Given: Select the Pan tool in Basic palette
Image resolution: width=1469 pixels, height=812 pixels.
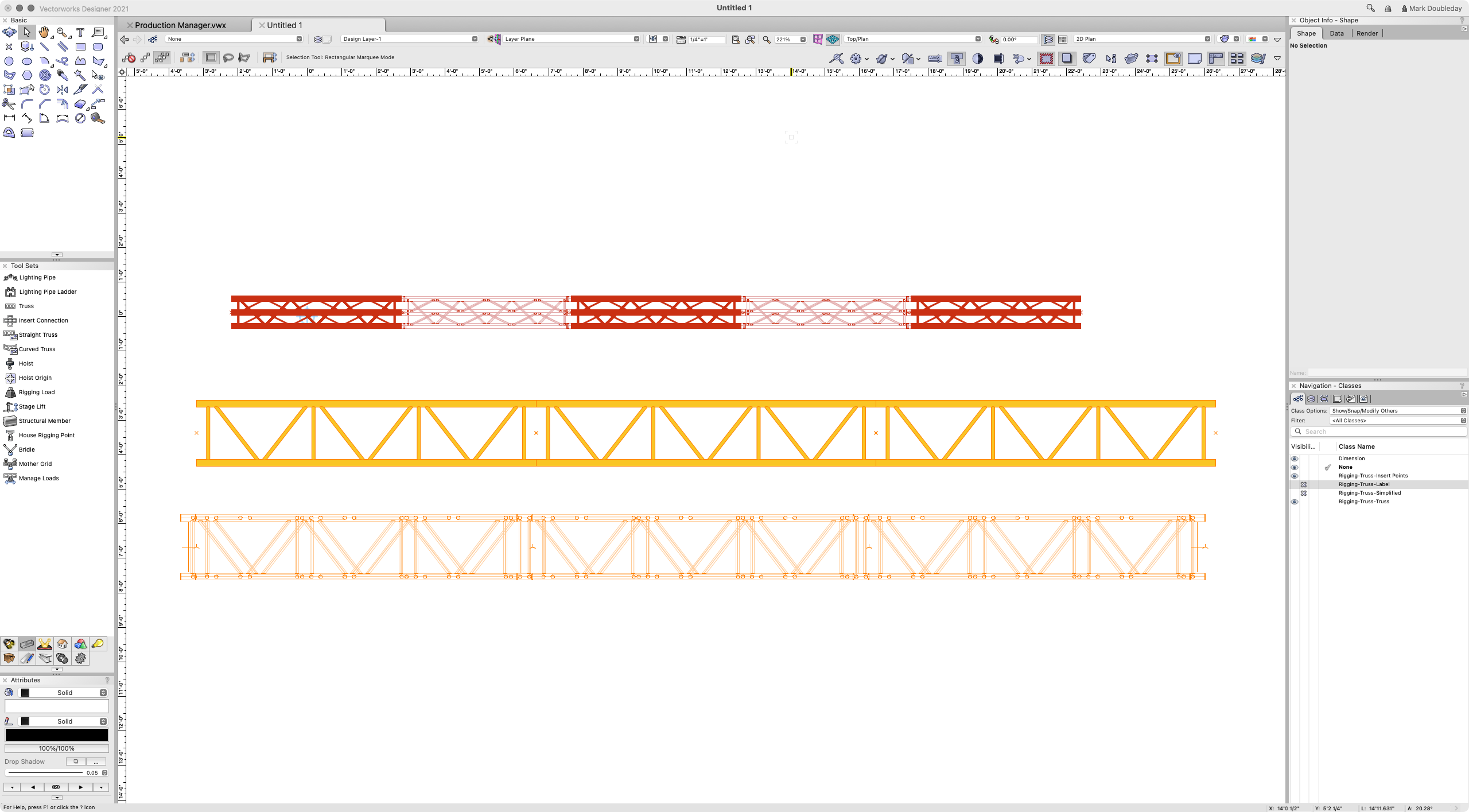Looking at the screenshot, I should coord(44,32).
